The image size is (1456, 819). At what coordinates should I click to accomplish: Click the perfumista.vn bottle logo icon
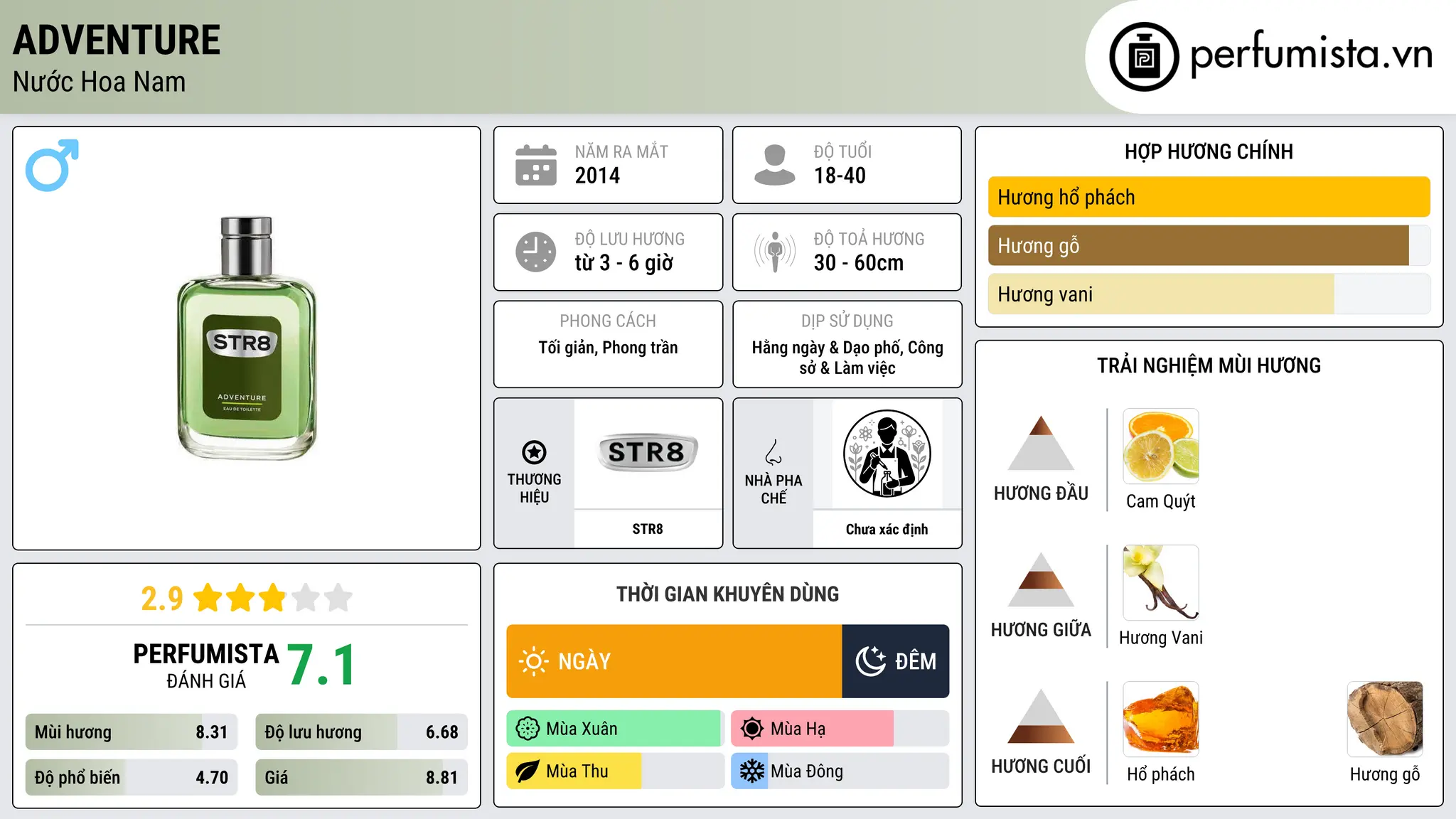coord(1144,57)
